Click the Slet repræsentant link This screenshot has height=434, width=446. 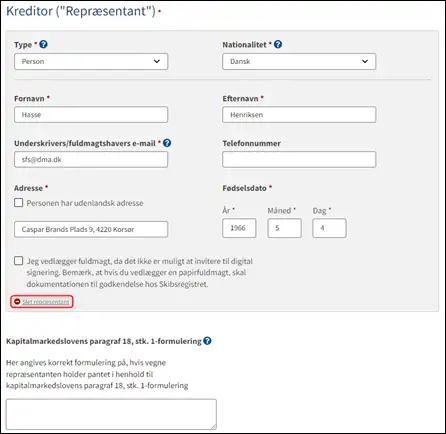pos(46,302)
